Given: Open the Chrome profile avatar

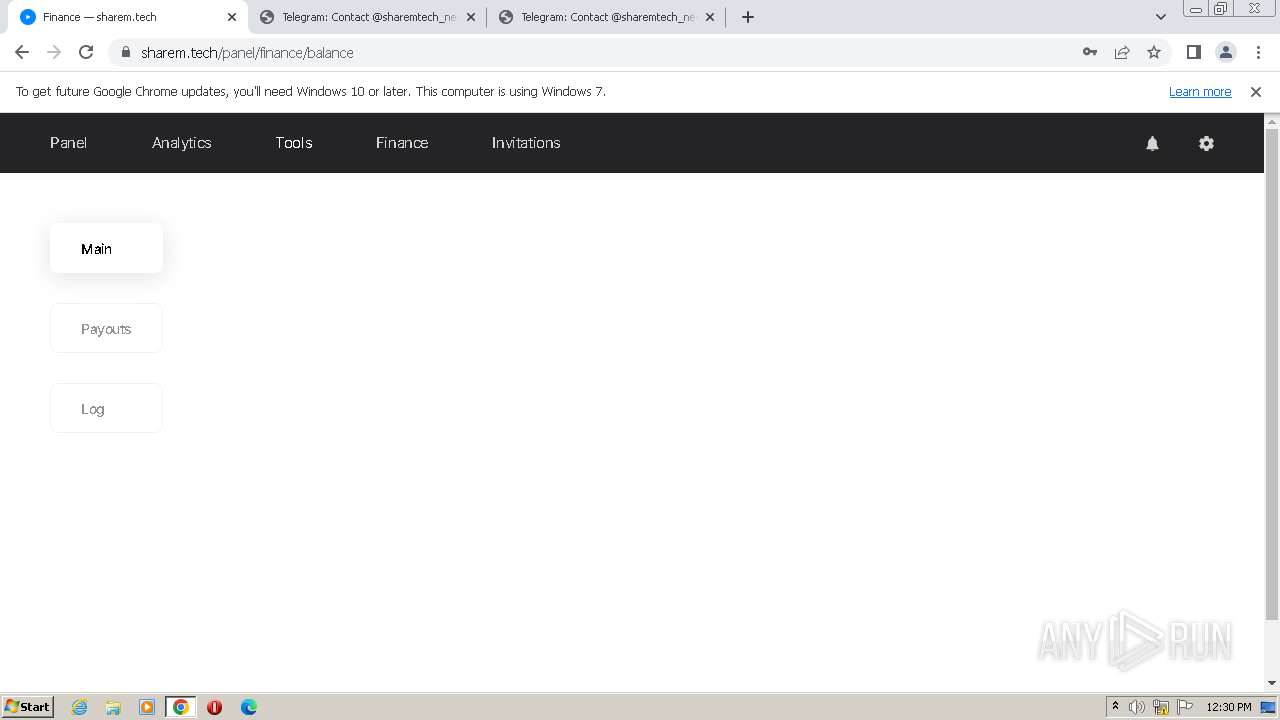Looking at the screenshot, I should click(x=1225, y=52).
